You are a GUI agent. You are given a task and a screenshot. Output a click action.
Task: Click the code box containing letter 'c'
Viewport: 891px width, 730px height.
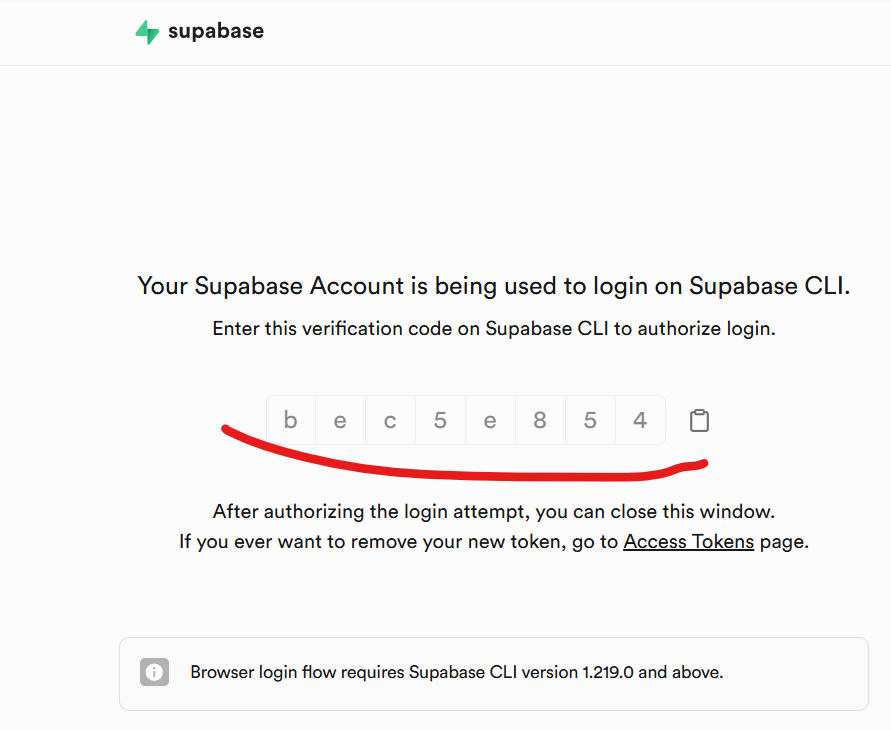390,421
